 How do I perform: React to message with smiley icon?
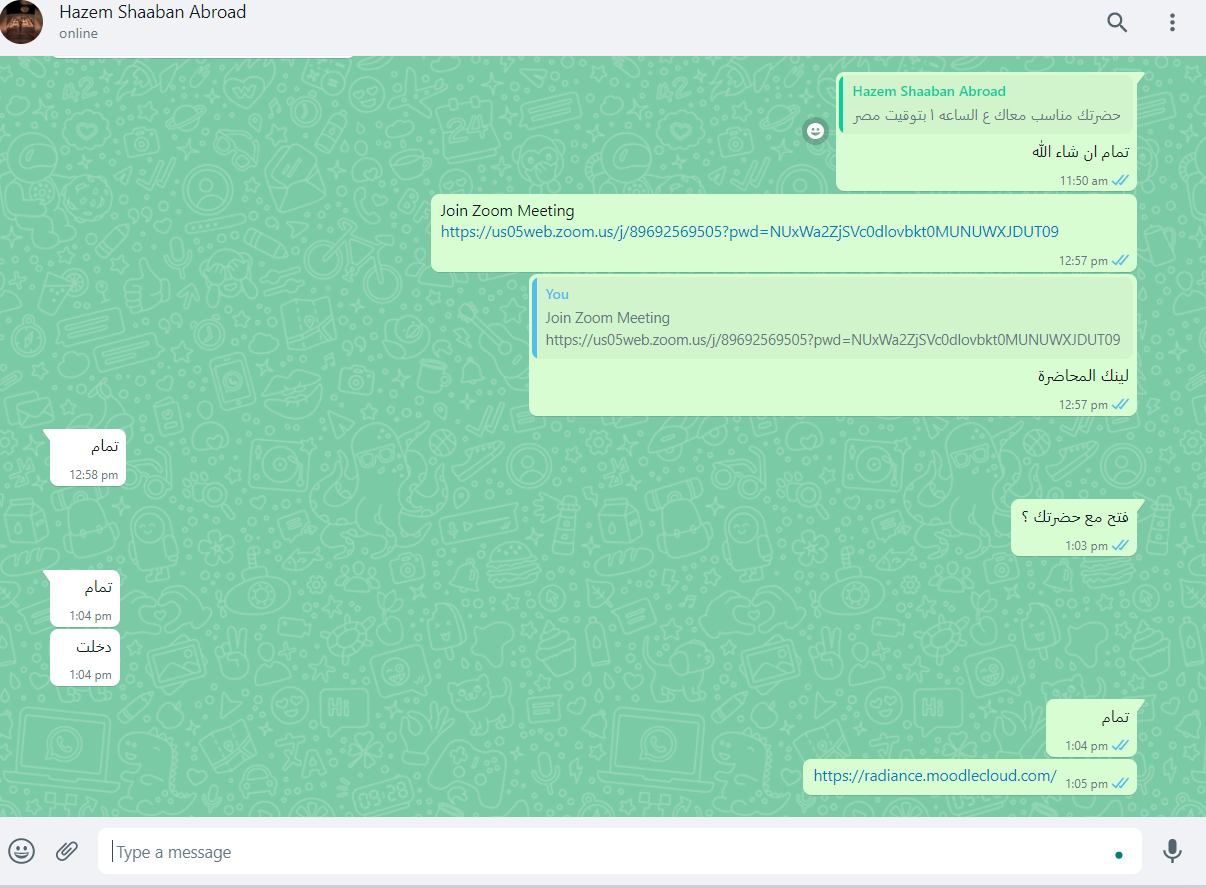point(816,131)
